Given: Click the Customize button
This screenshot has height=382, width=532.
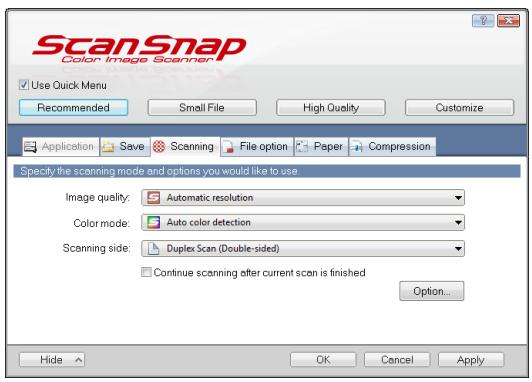Looking at the screenshot, I should [459, 108].
